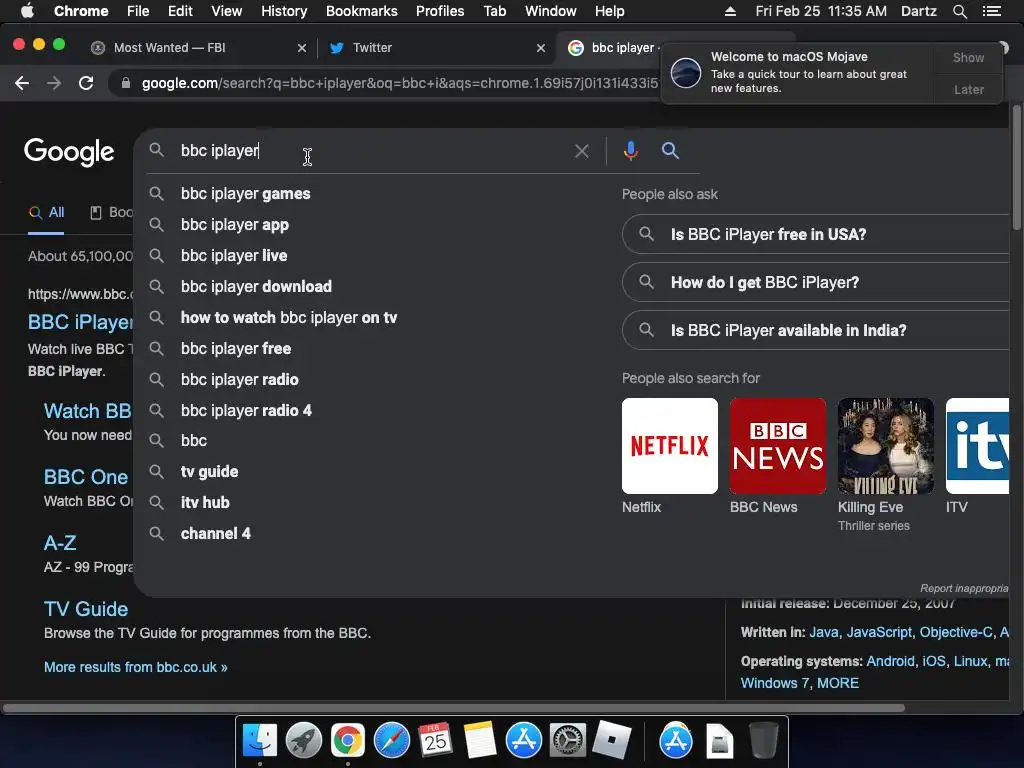Click the Chrome address bar URL
Viewport: 1024px width, 768px height.
pyautogui.click(x=400, y=83)
